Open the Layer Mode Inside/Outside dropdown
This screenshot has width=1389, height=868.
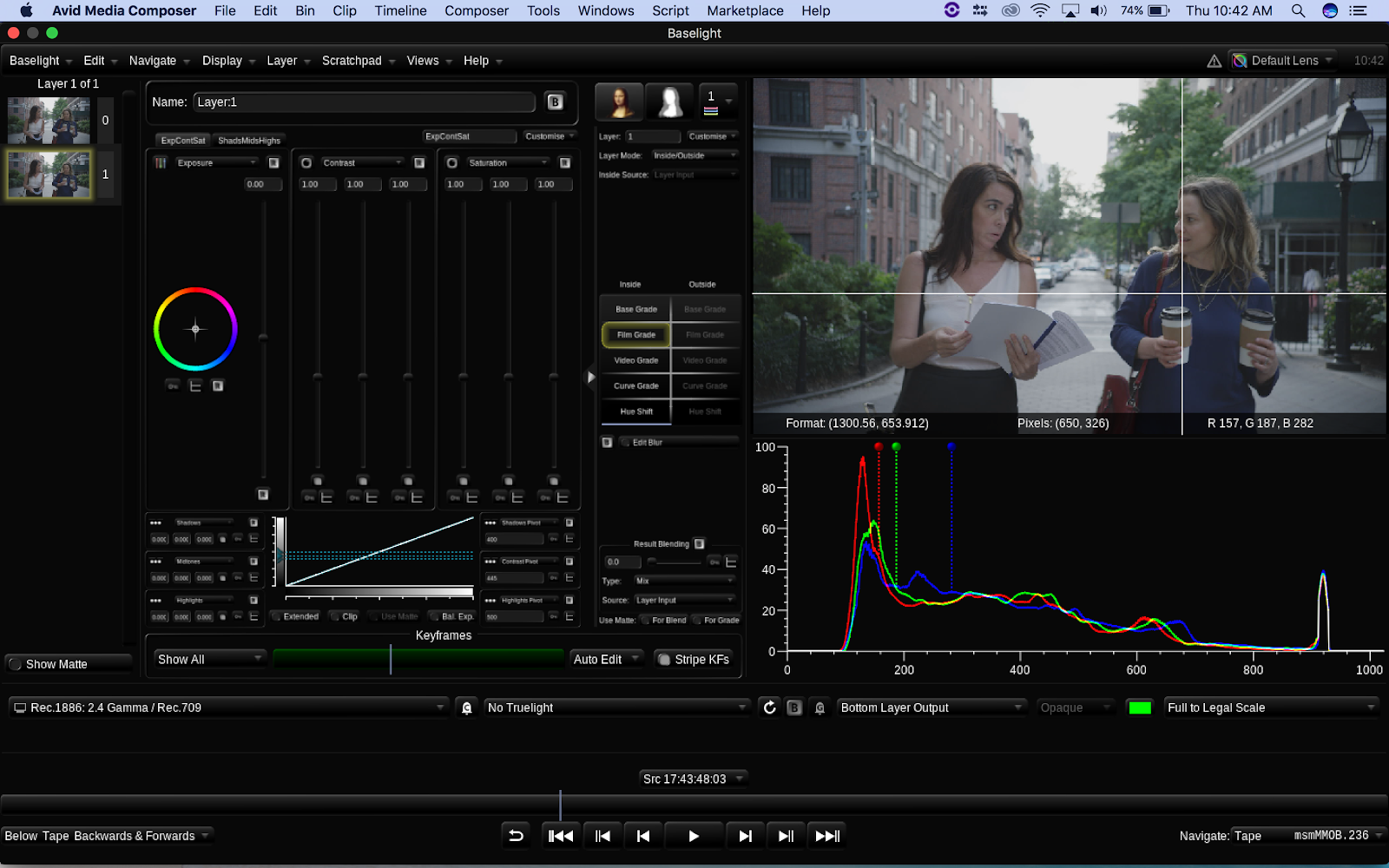[x=694, y=155]
